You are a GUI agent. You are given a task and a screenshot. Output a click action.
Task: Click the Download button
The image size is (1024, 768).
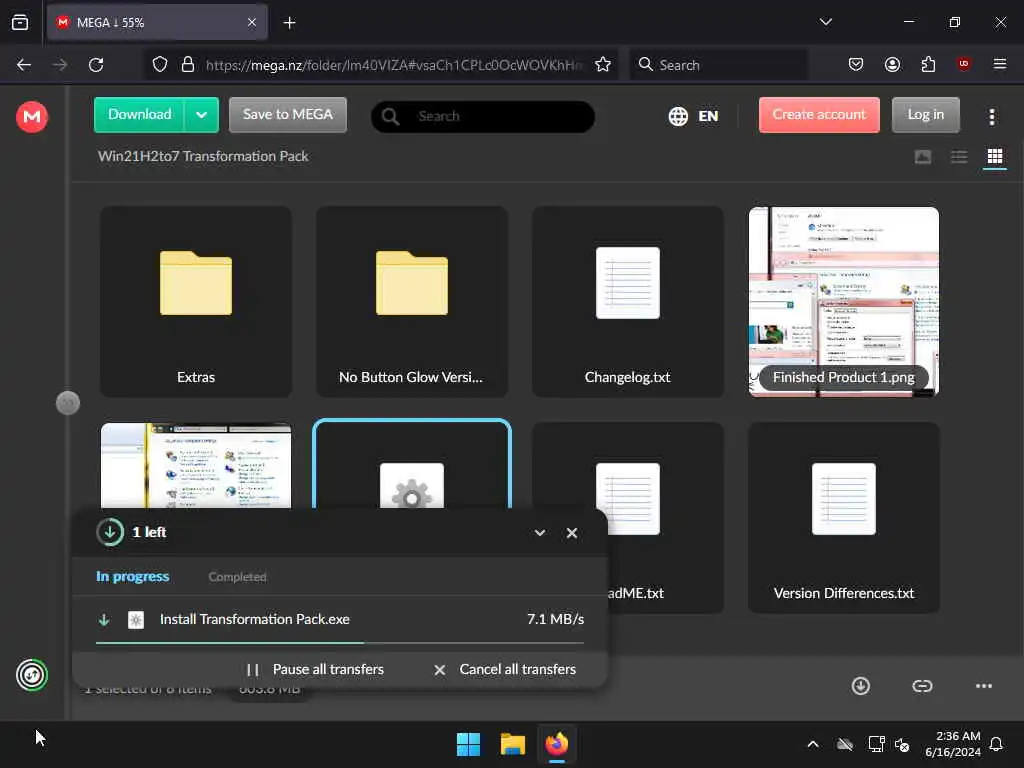tap(139, 115)
